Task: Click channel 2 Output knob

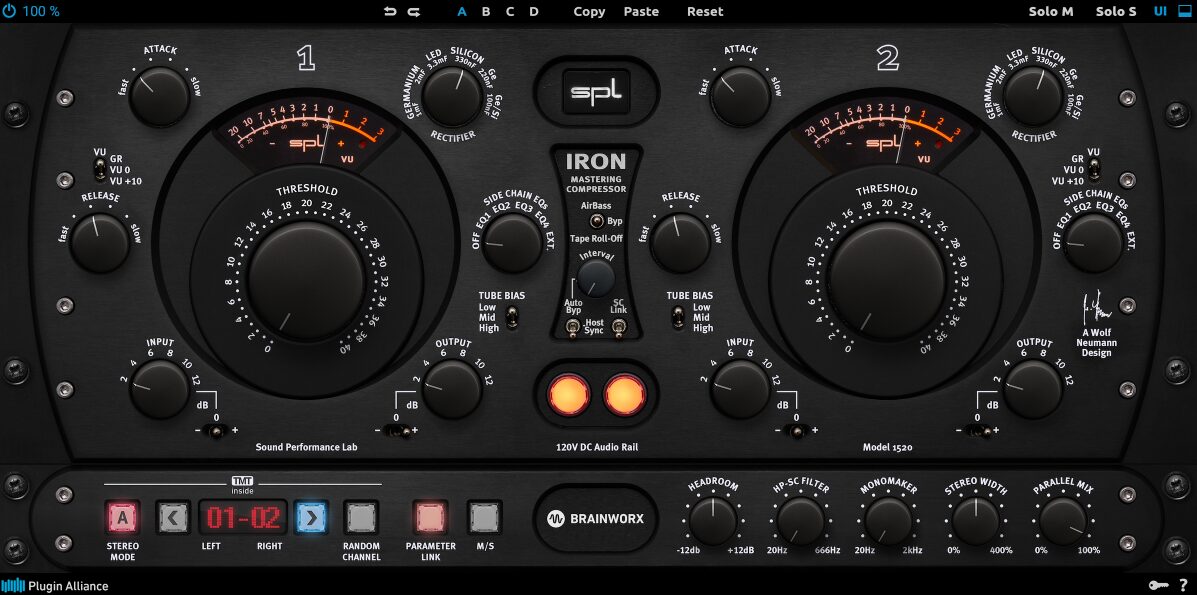Action: click(x=1033, y=390)
